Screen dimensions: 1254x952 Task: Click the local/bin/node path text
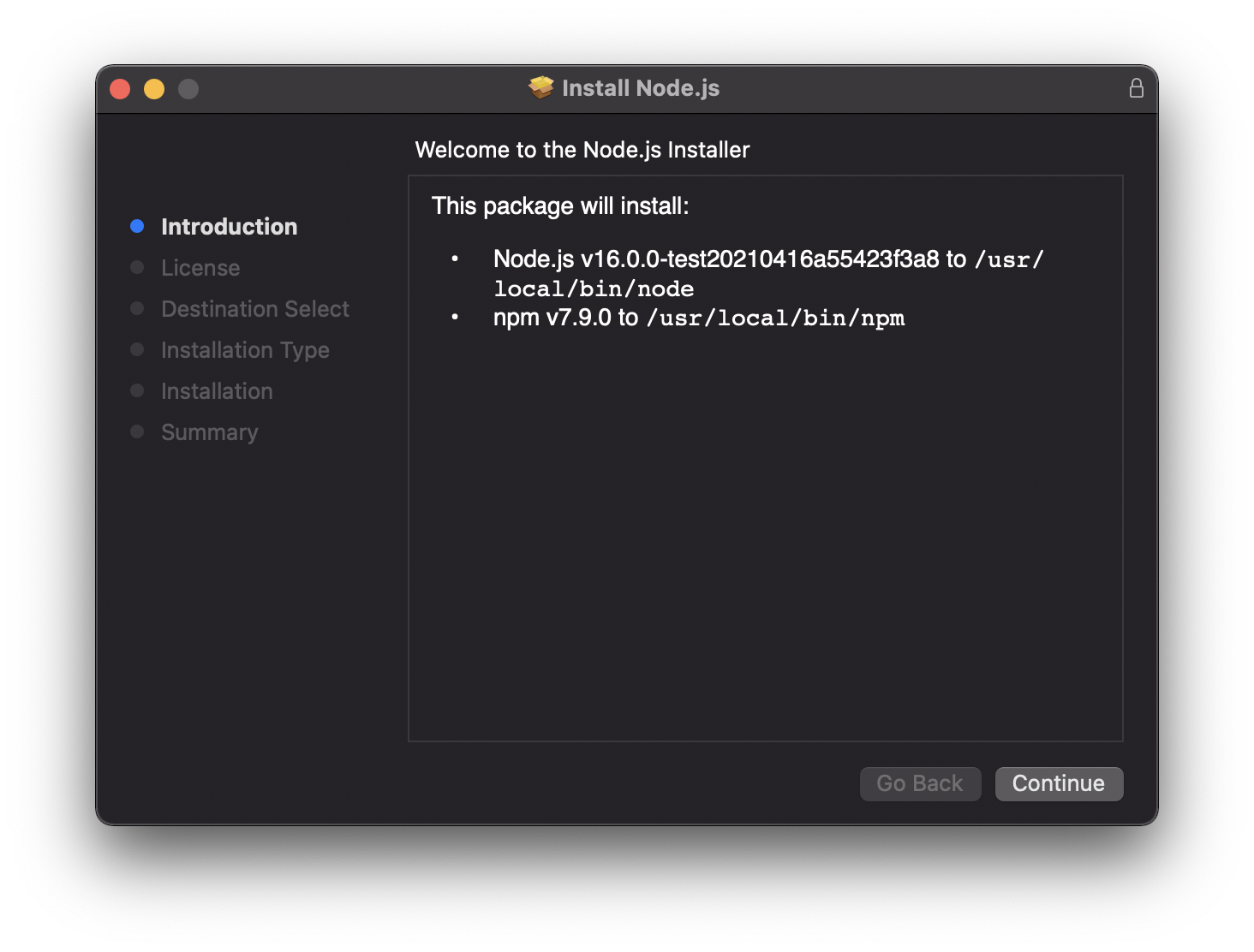[594, 289]
